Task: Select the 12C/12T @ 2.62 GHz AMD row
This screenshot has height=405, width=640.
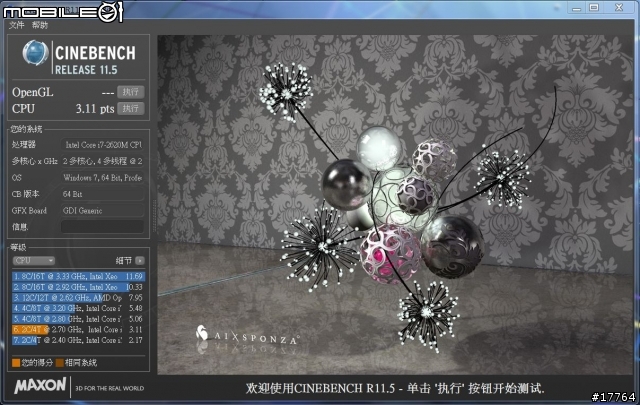Action: tap(78, 298)
